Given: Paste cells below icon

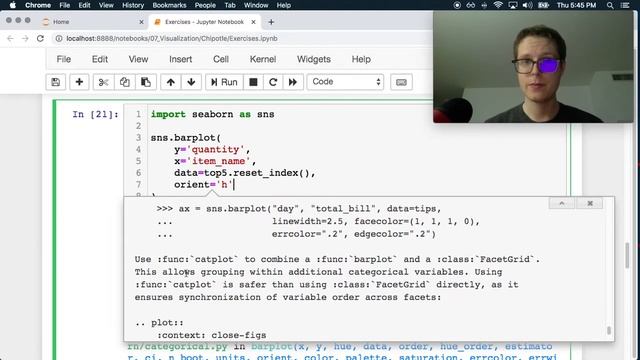Looking at the screenshot, I should [x=146, y=82].
